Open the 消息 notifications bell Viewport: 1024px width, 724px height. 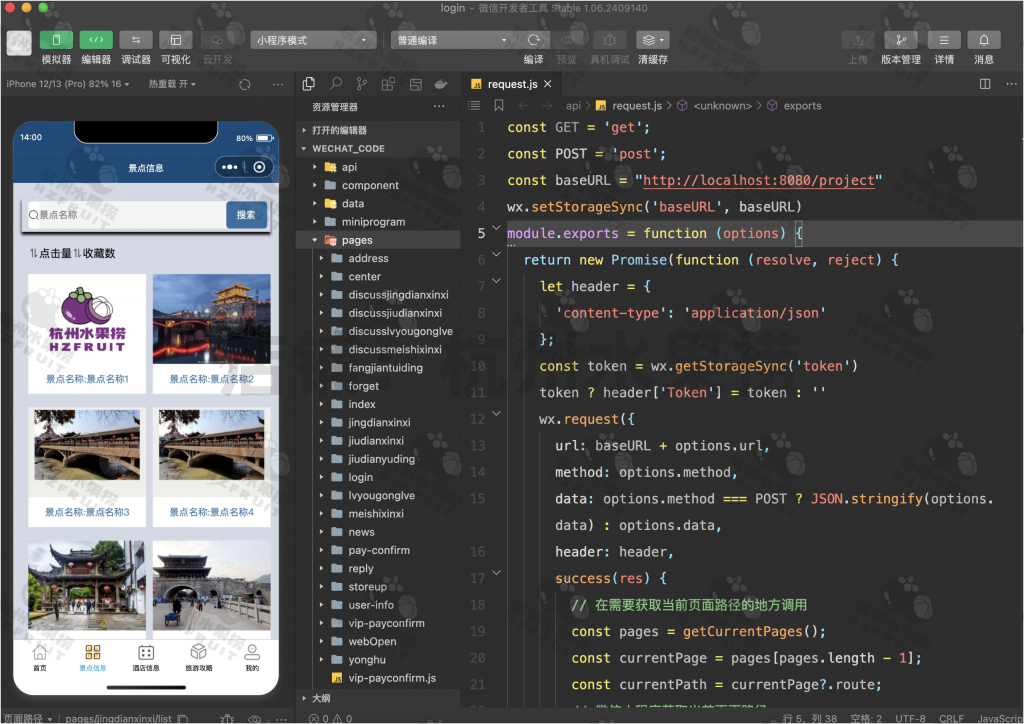984,40
